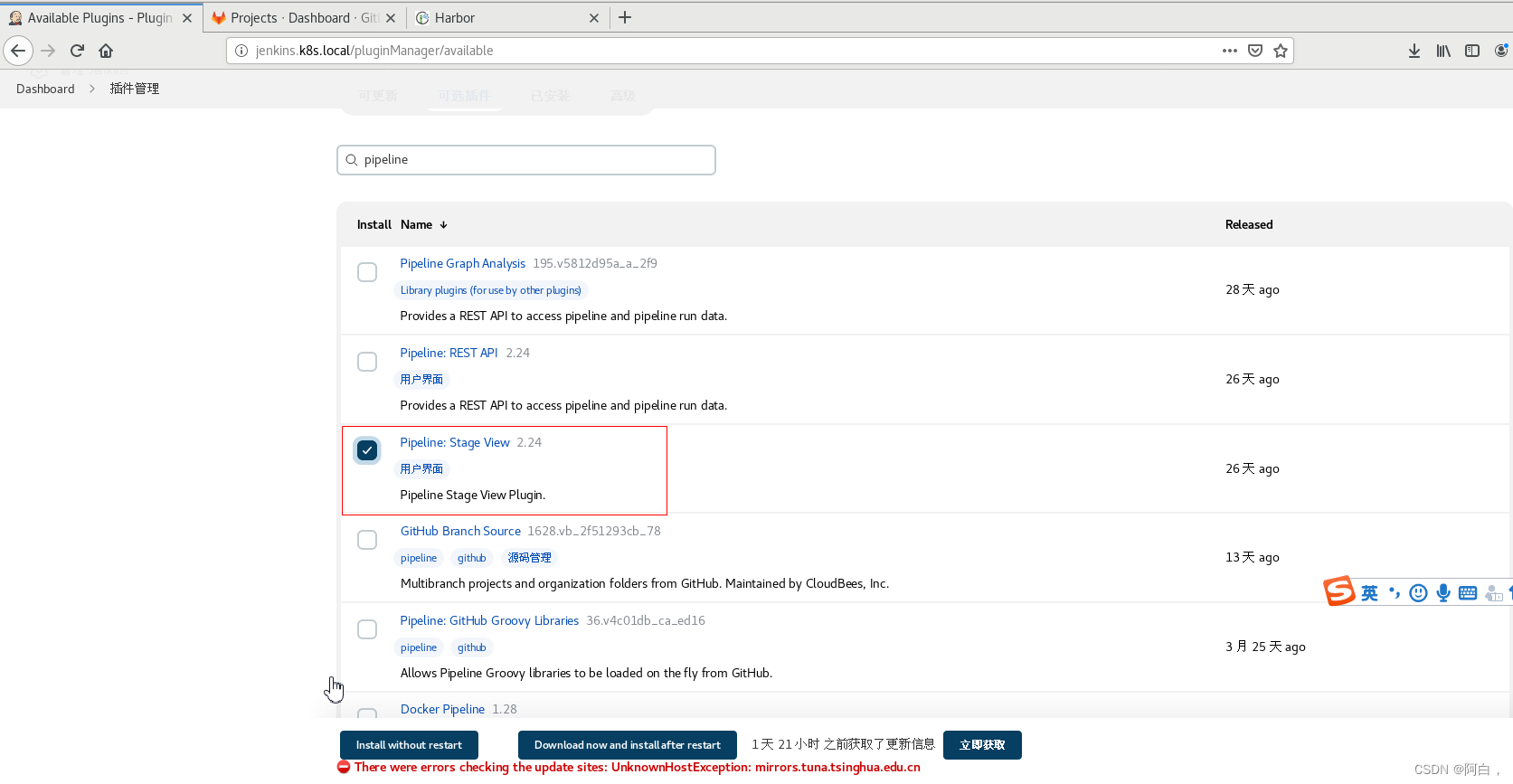Focus the pipeline plugin search field
The width and height of the screenshot is (1513, 784).
pos(526,160)
